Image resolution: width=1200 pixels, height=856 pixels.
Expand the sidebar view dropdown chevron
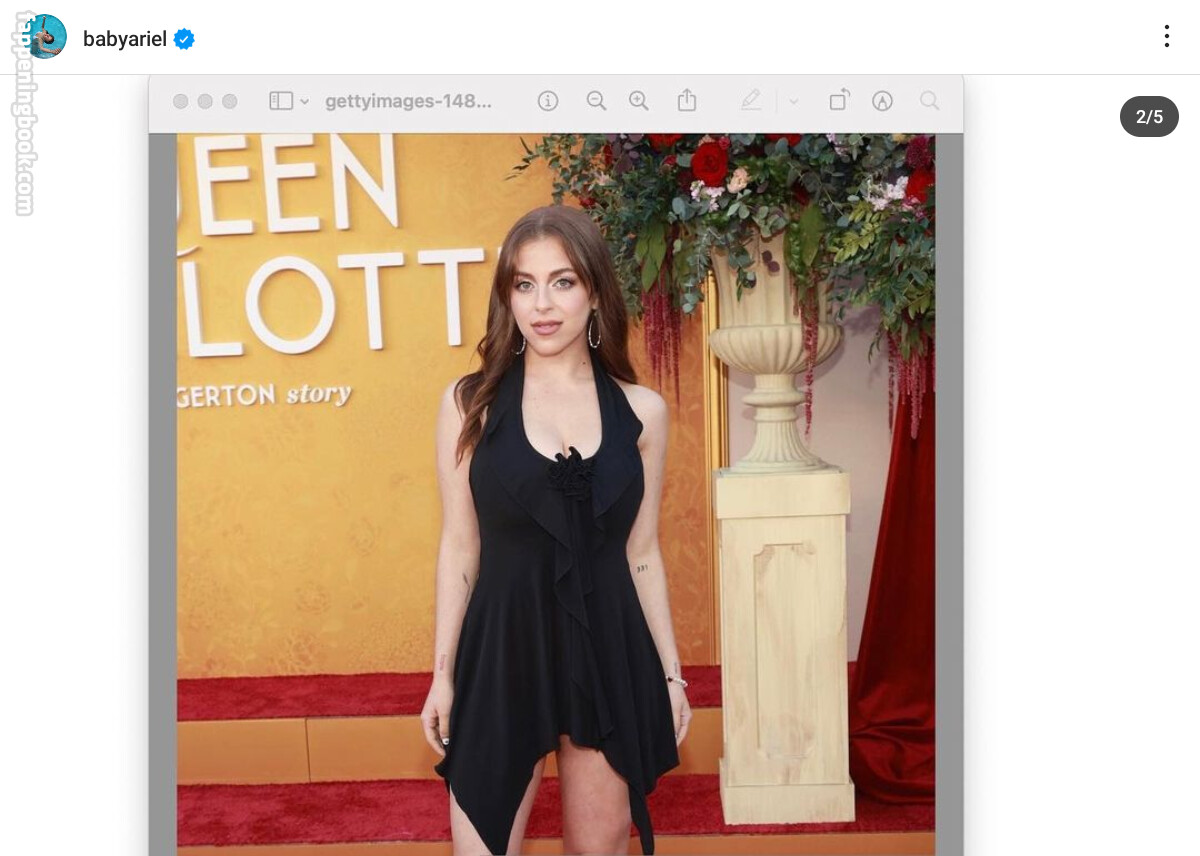click(x=305, y=102)
